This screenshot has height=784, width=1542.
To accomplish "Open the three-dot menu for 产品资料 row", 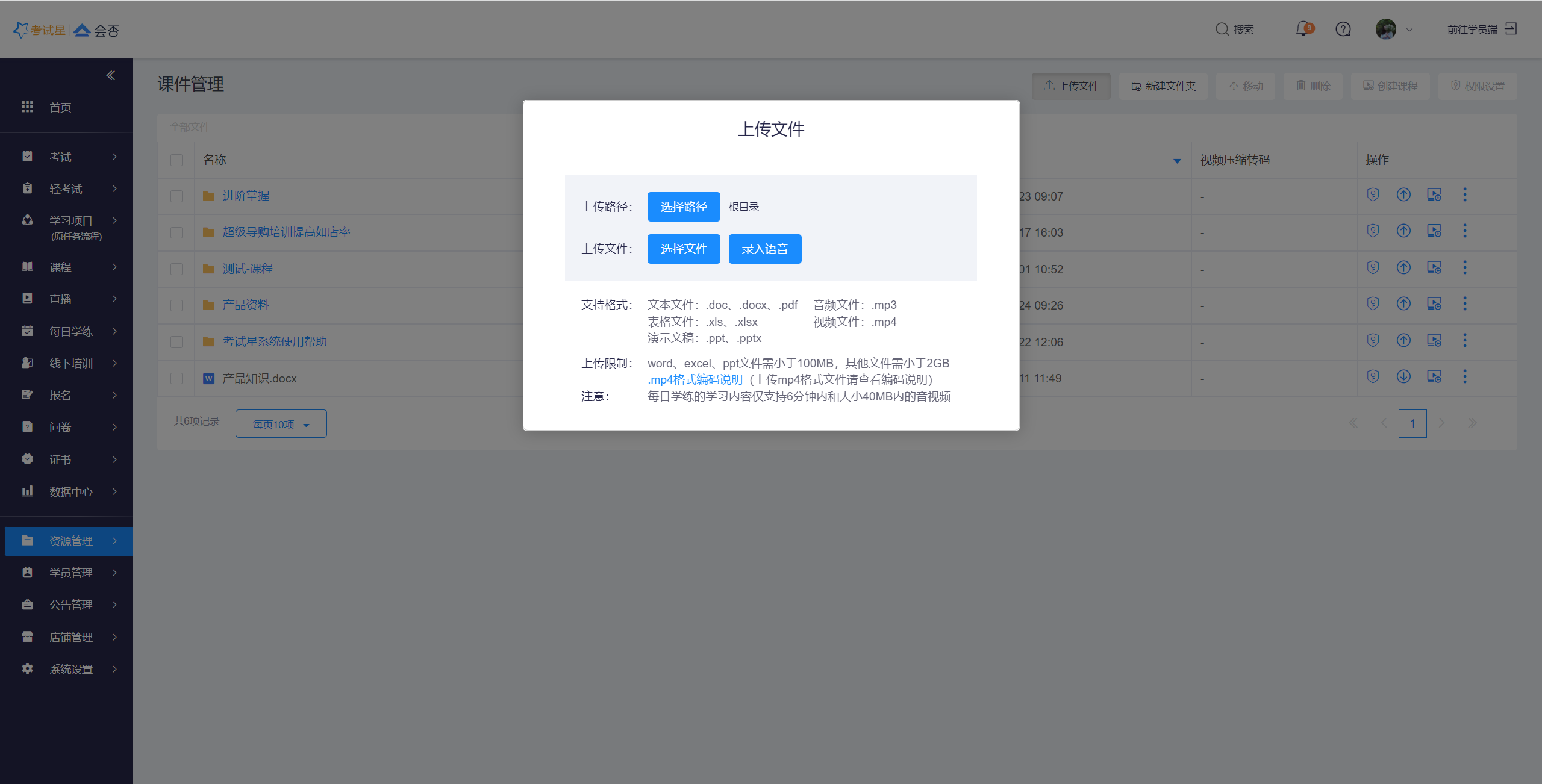I will click(1465, 304).
